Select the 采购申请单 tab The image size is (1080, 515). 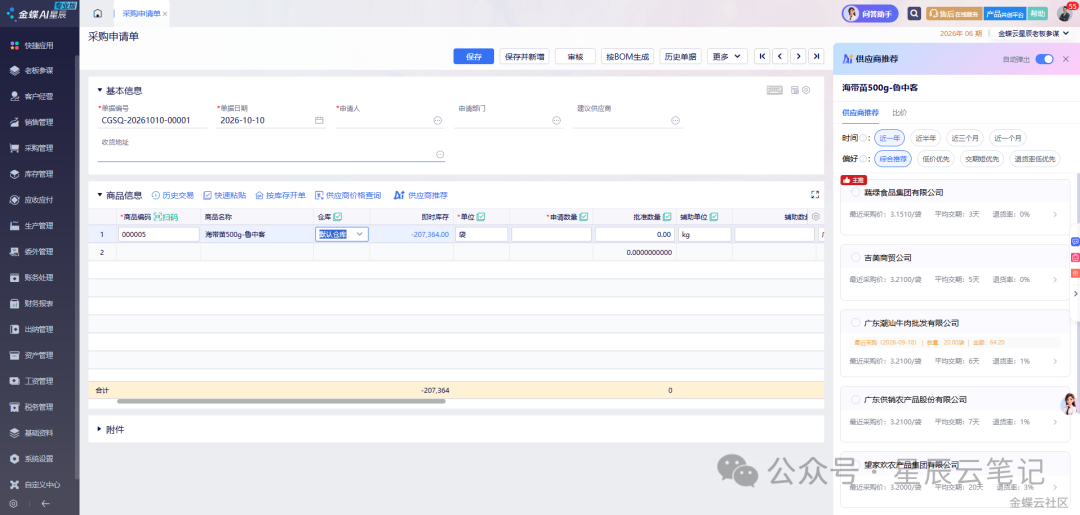point(141,14)
